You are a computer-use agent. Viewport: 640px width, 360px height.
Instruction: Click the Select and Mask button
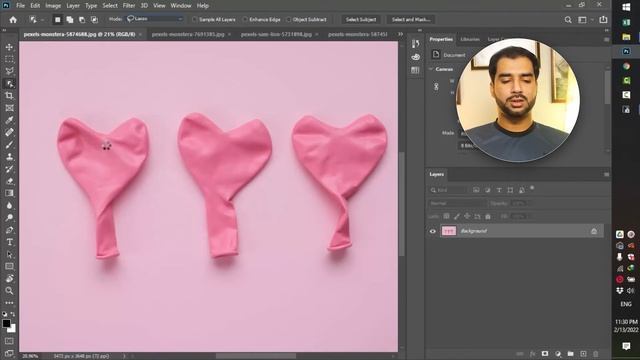[x=411, y=20]
